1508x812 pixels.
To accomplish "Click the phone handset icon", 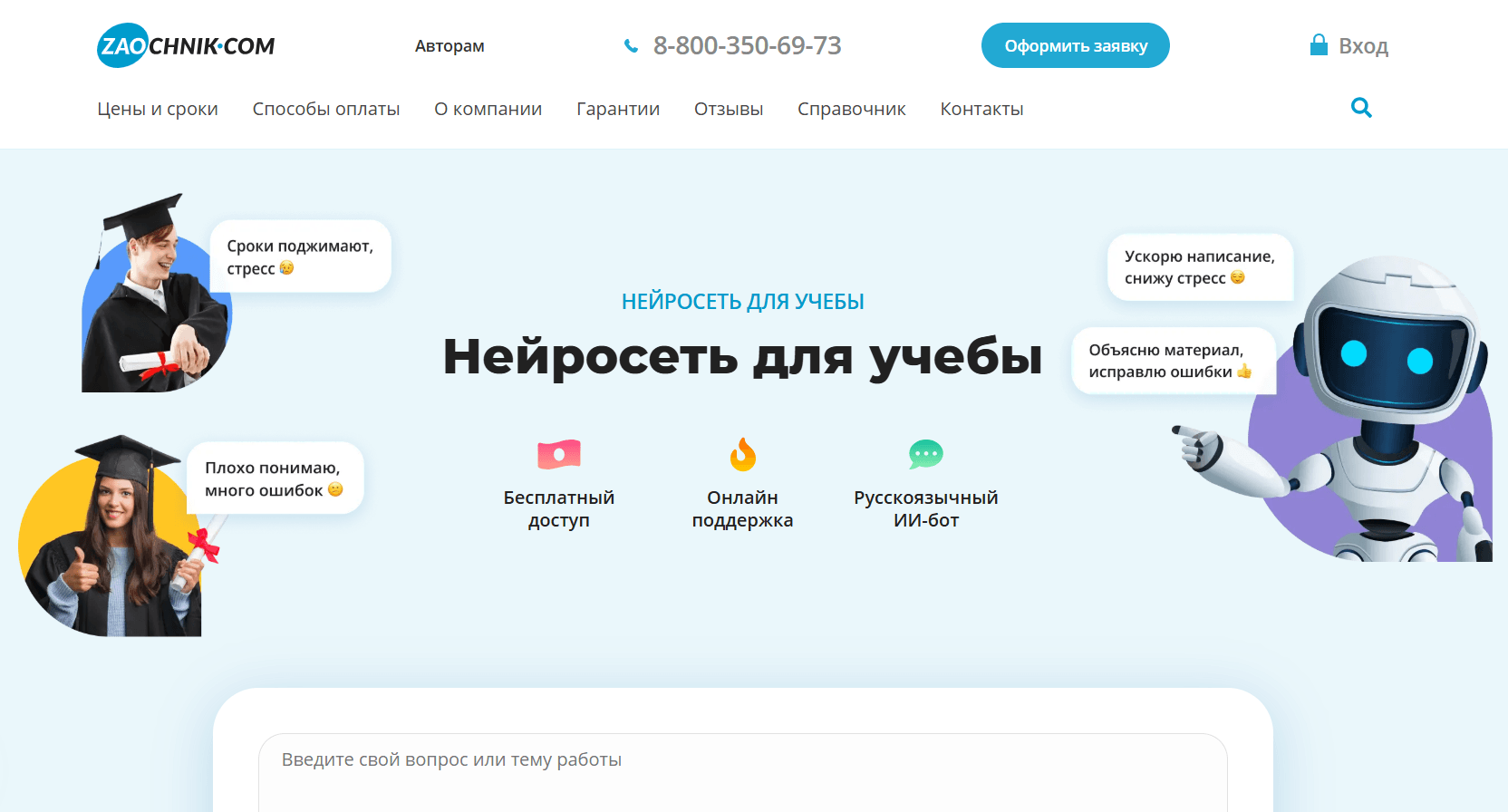I will coord(631,46).
